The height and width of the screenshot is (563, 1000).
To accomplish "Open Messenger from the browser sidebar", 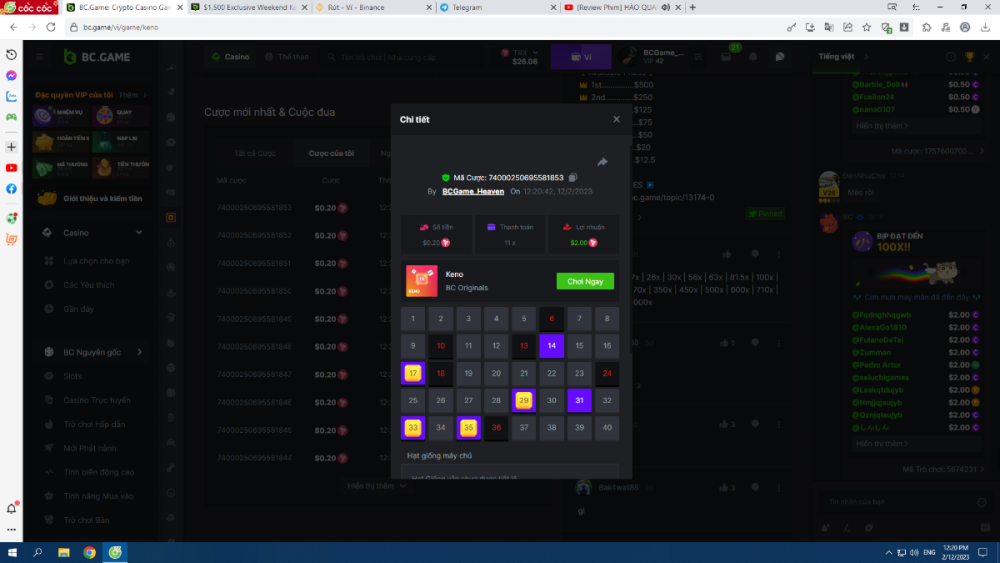I will [x=11, y=76].
